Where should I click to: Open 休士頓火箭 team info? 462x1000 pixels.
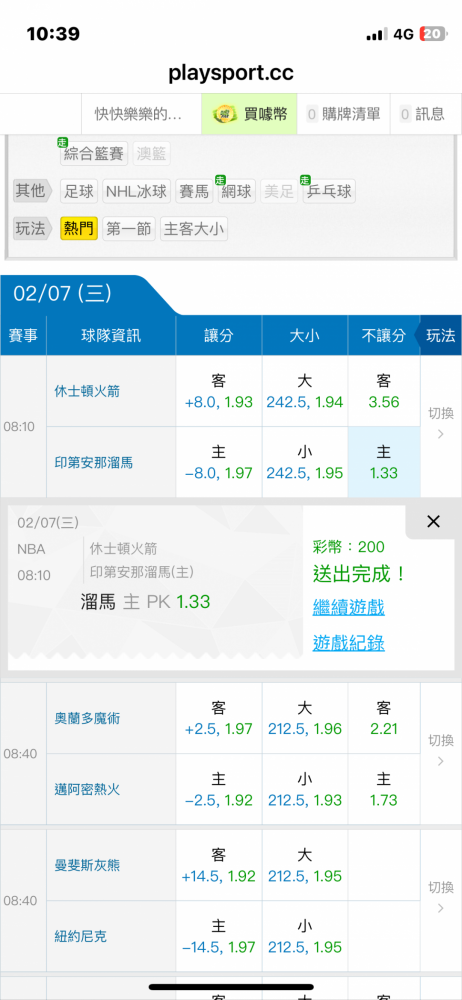pos(87,391)
